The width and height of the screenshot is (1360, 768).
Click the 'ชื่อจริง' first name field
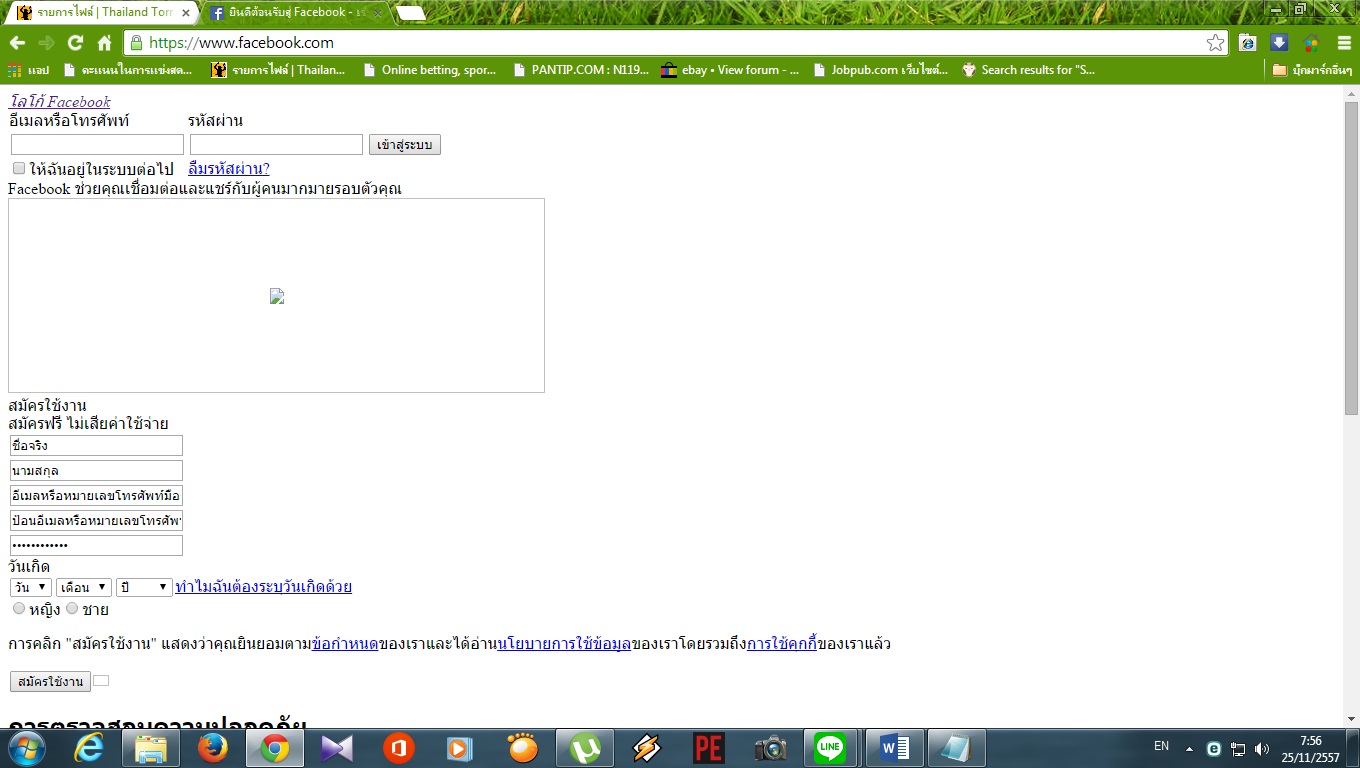tap(96, 445)
